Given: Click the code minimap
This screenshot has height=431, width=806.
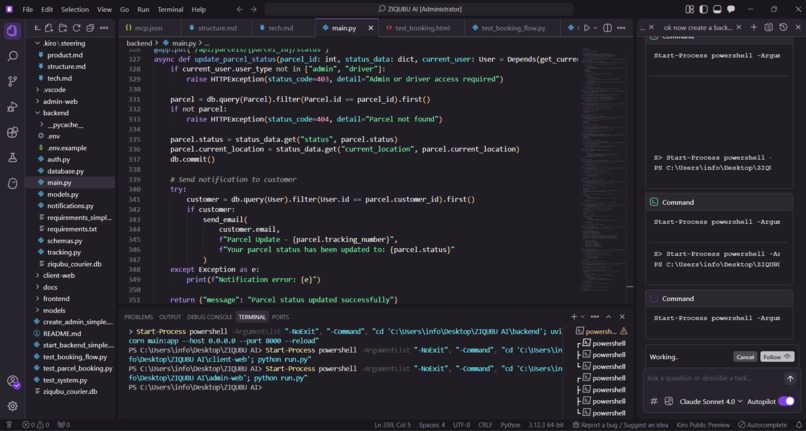Looking at the screenshot, I should [x=604, y=170].
